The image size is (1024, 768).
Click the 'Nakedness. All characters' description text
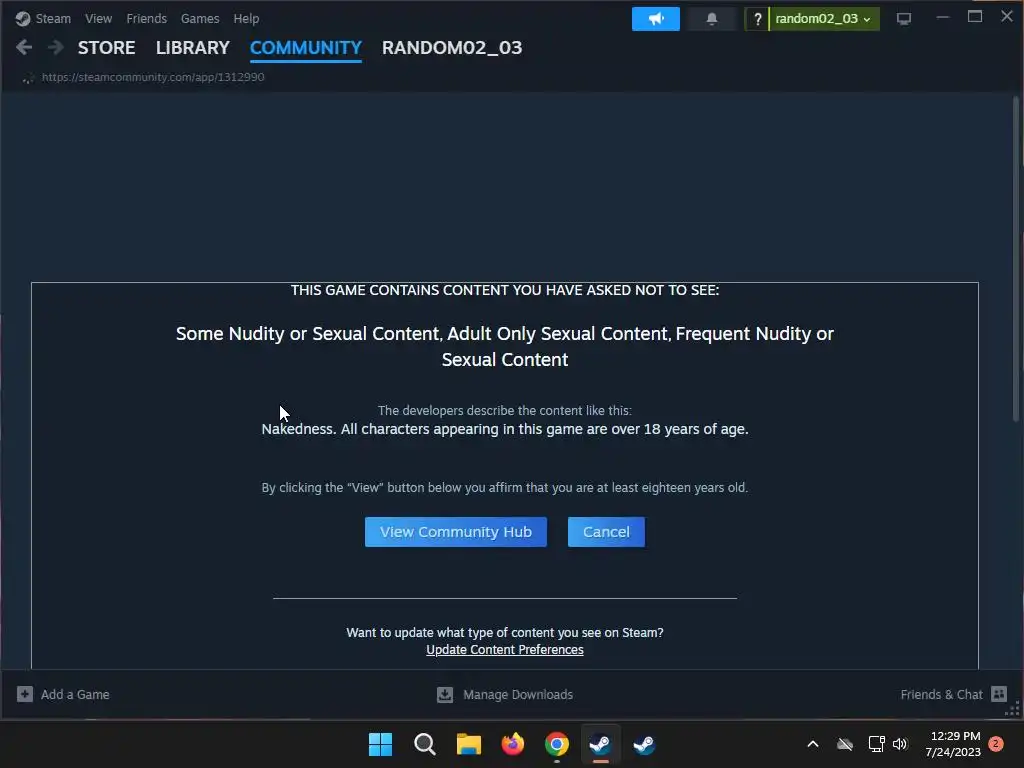point(505,429)
